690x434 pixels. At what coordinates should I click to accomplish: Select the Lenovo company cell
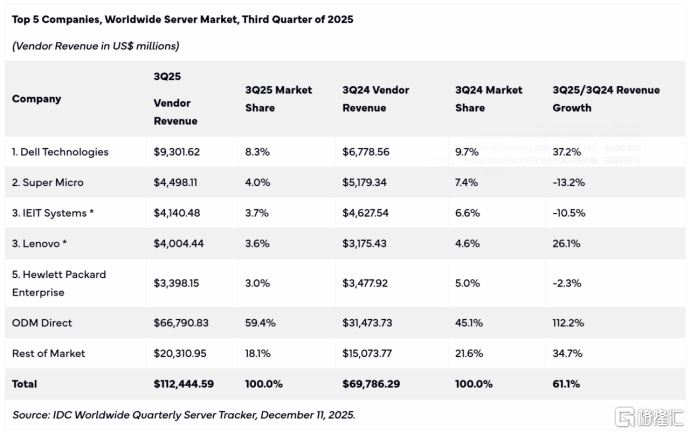click(41, 243)
